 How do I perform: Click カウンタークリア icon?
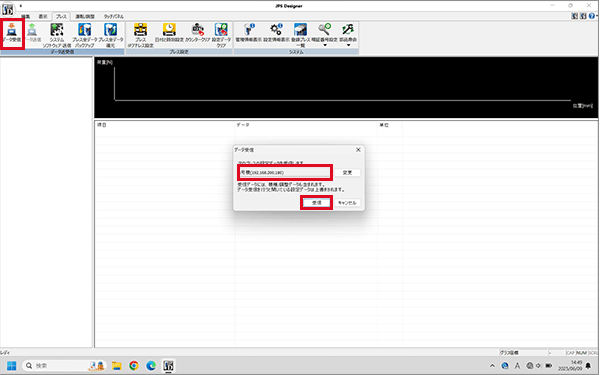point(197,33)
